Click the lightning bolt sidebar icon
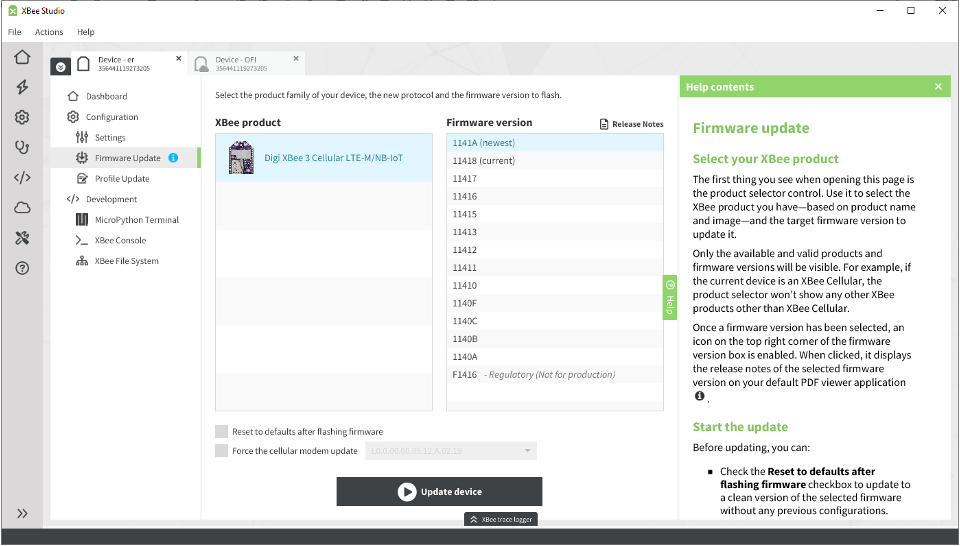Viewport: 960px width, 546px height. click(22, 87)
